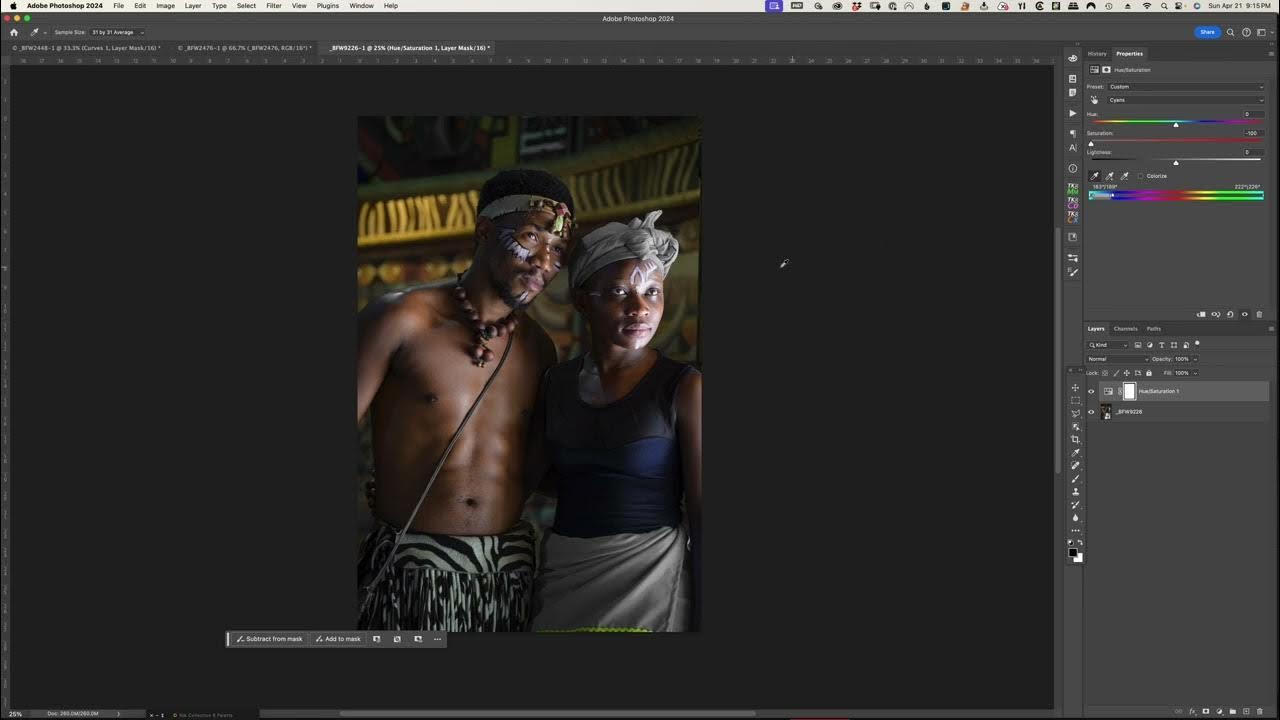Viewport: 1280px width, 720px height.
Task: Click the Subtract from Sample eyedropper
Action: click(1124, 176)
